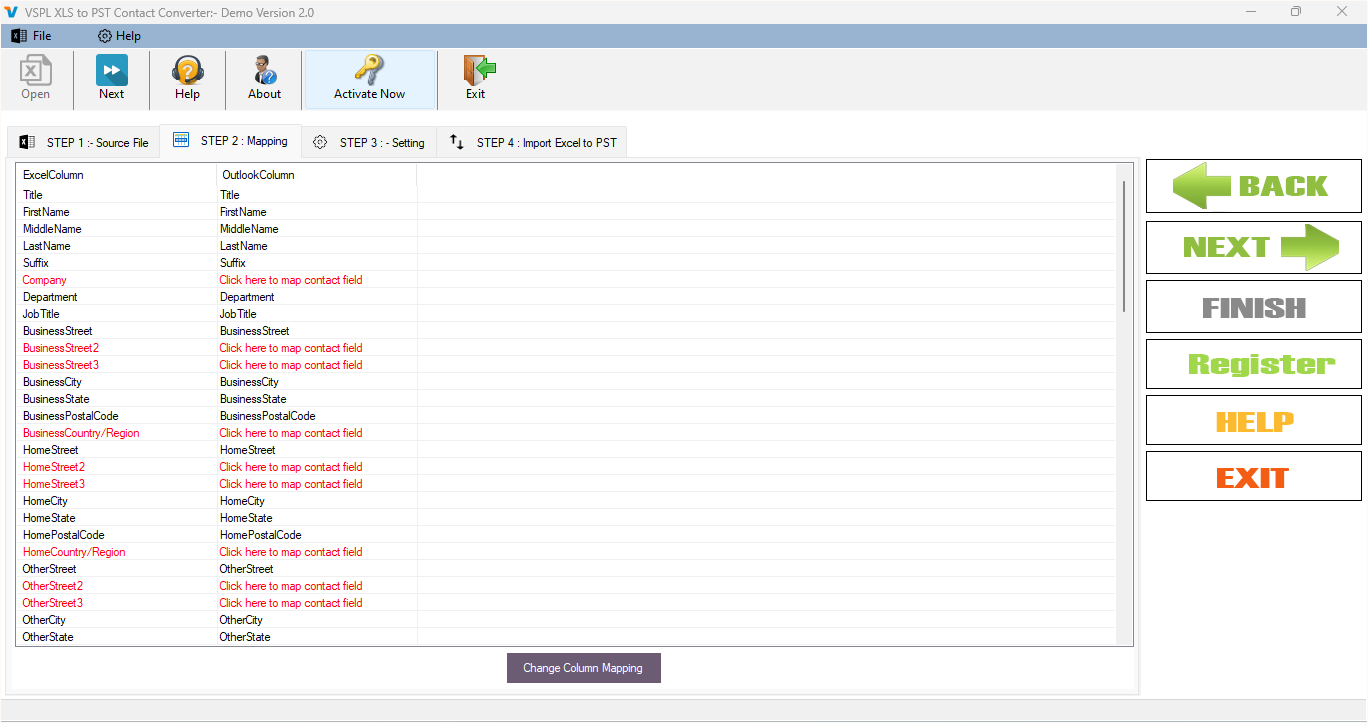Click the orange HELP side button
1368x723 pixels.
point(1254,421)
